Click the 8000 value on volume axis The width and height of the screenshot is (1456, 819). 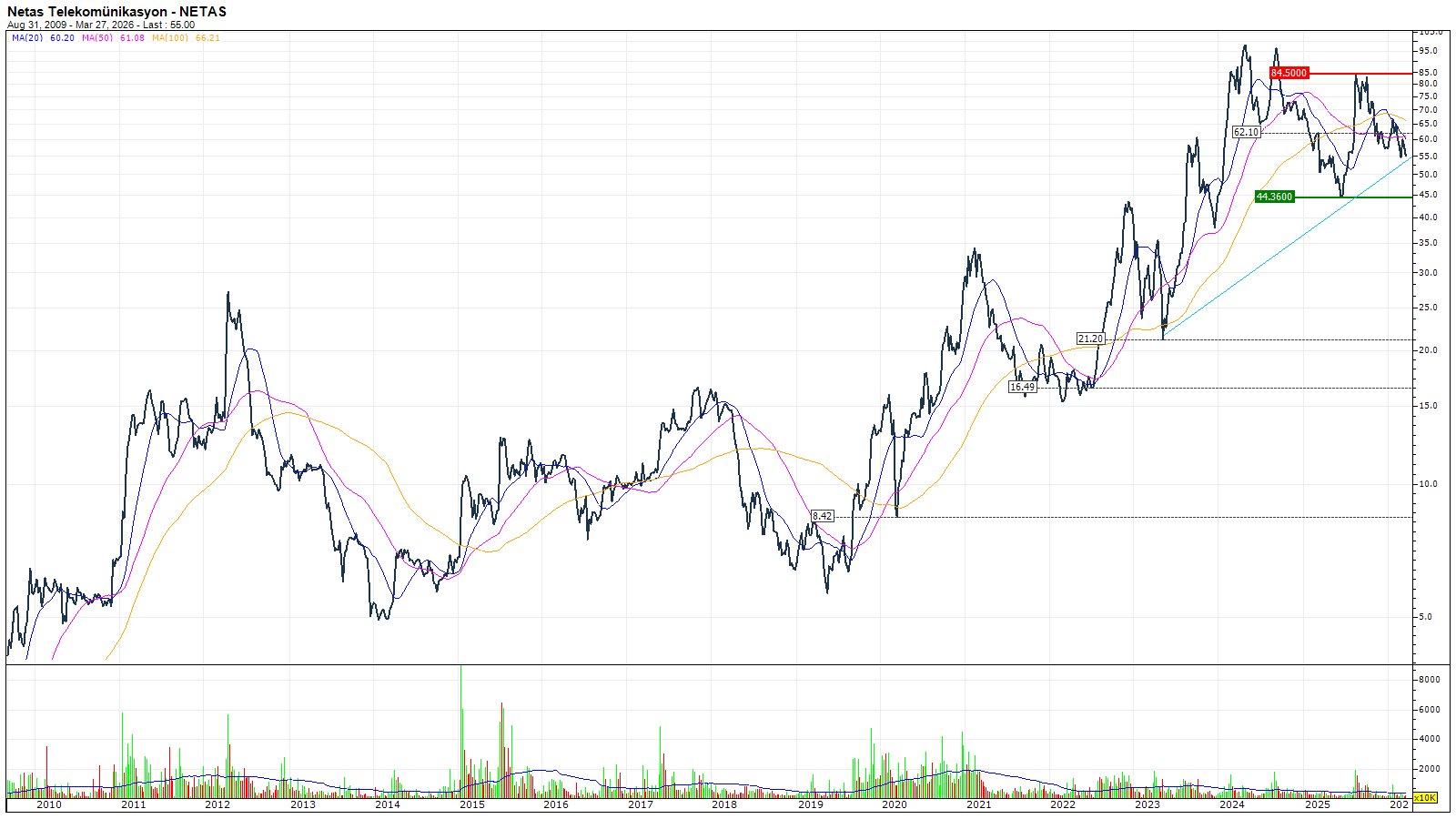coord(1429,680)
